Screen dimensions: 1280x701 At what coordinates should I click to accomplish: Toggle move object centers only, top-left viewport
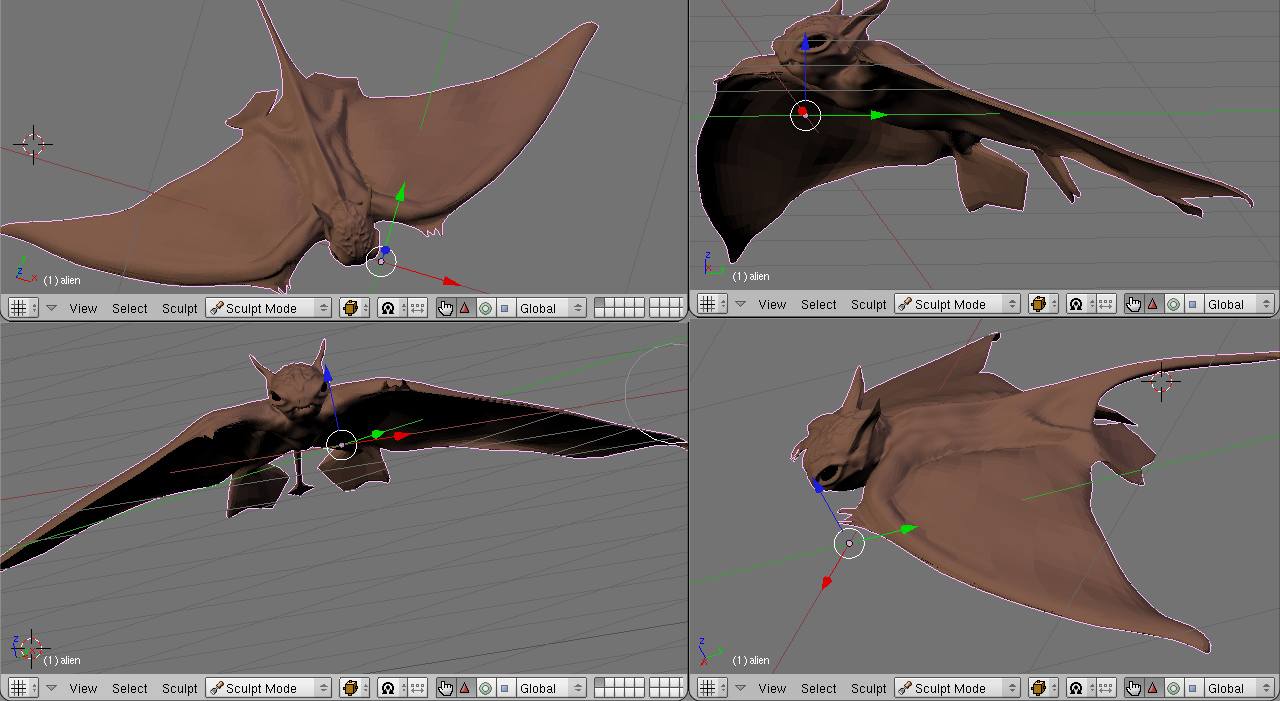(418, 308)
